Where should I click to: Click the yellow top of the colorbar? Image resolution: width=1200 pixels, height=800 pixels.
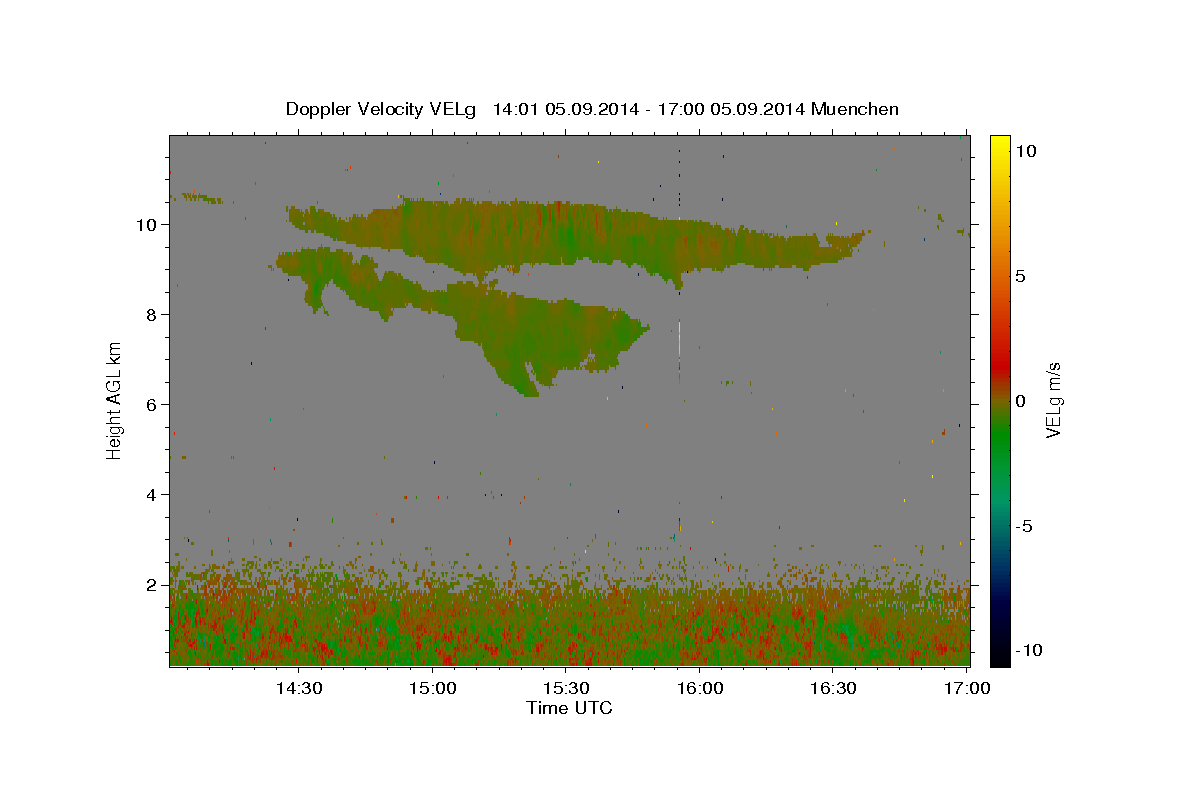click(1000, 142)
